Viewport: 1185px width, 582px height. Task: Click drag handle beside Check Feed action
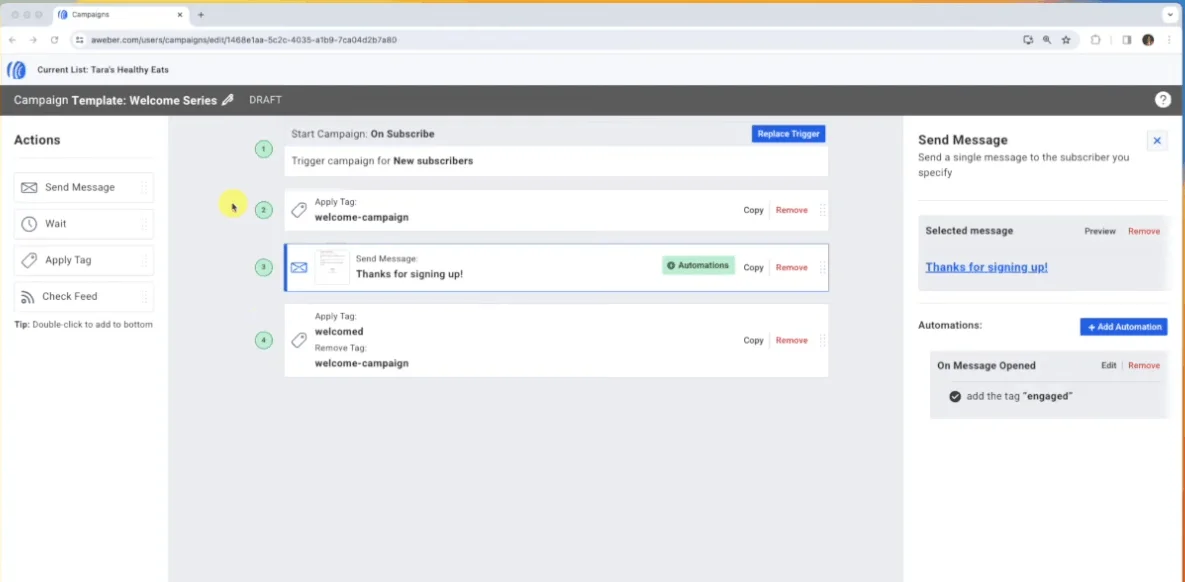(144, 296)
